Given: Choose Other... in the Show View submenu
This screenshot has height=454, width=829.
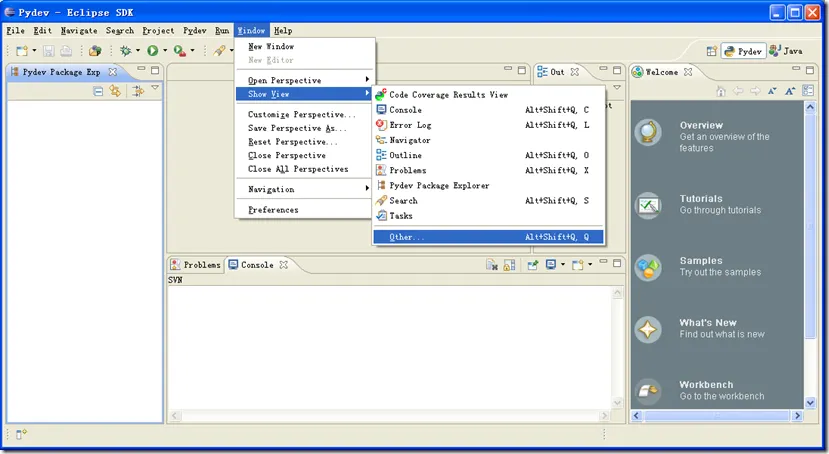Looking at the screenshot, I should (x=488, y=237).
